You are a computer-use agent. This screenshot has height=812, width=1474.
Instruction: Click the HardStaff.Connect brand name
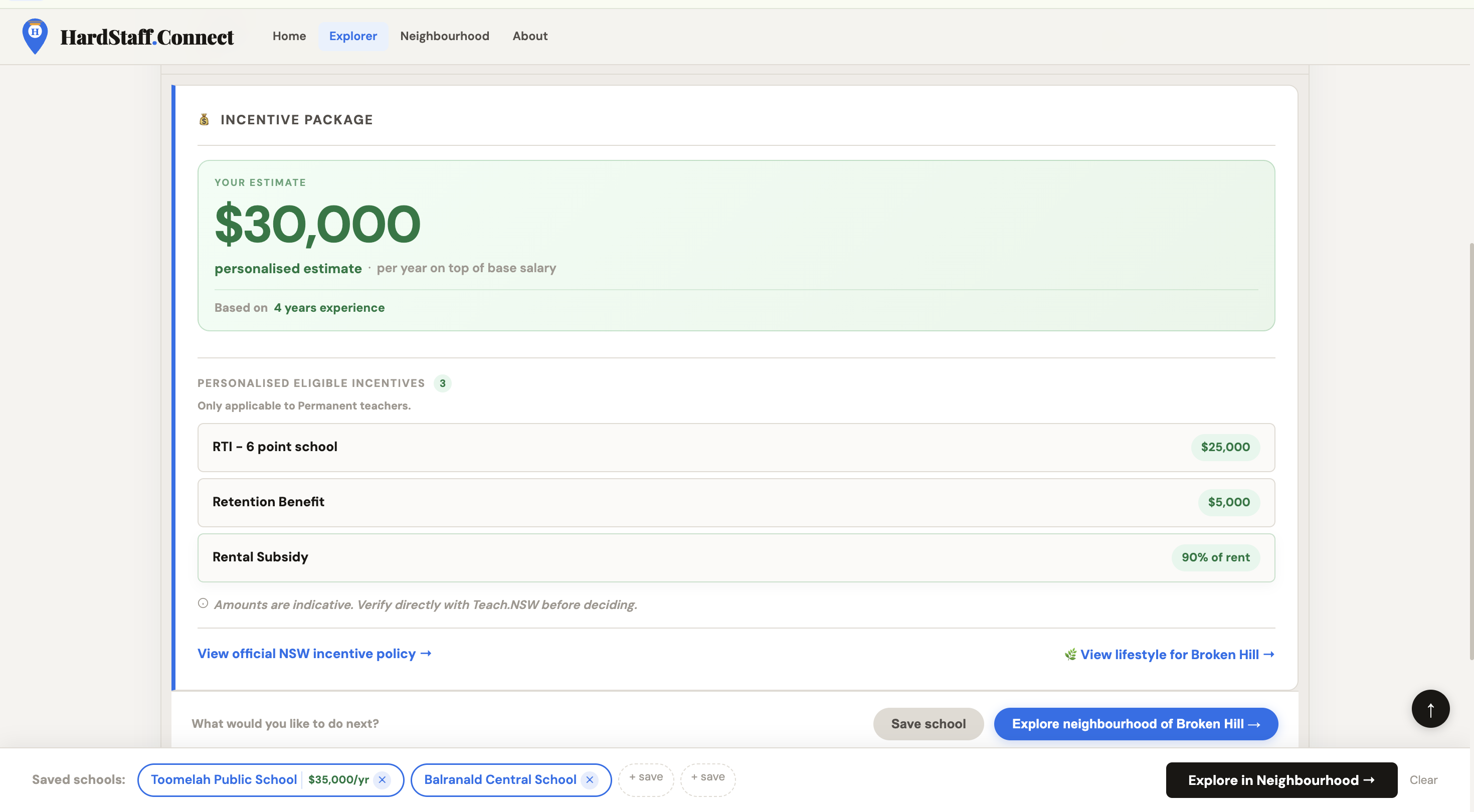point(147,37)
